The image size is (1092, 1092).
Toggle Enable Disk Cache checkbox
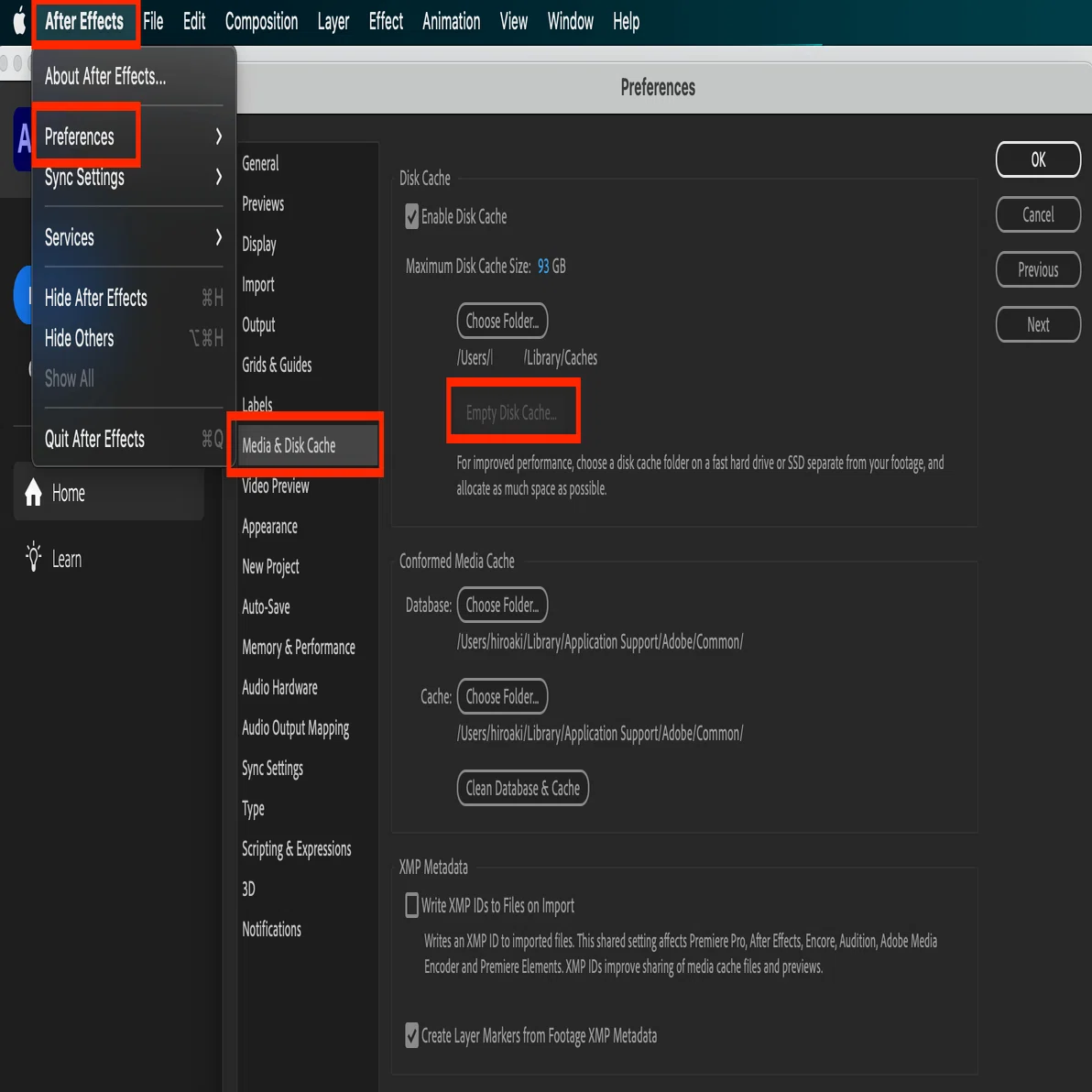click(x=411, y=216)
